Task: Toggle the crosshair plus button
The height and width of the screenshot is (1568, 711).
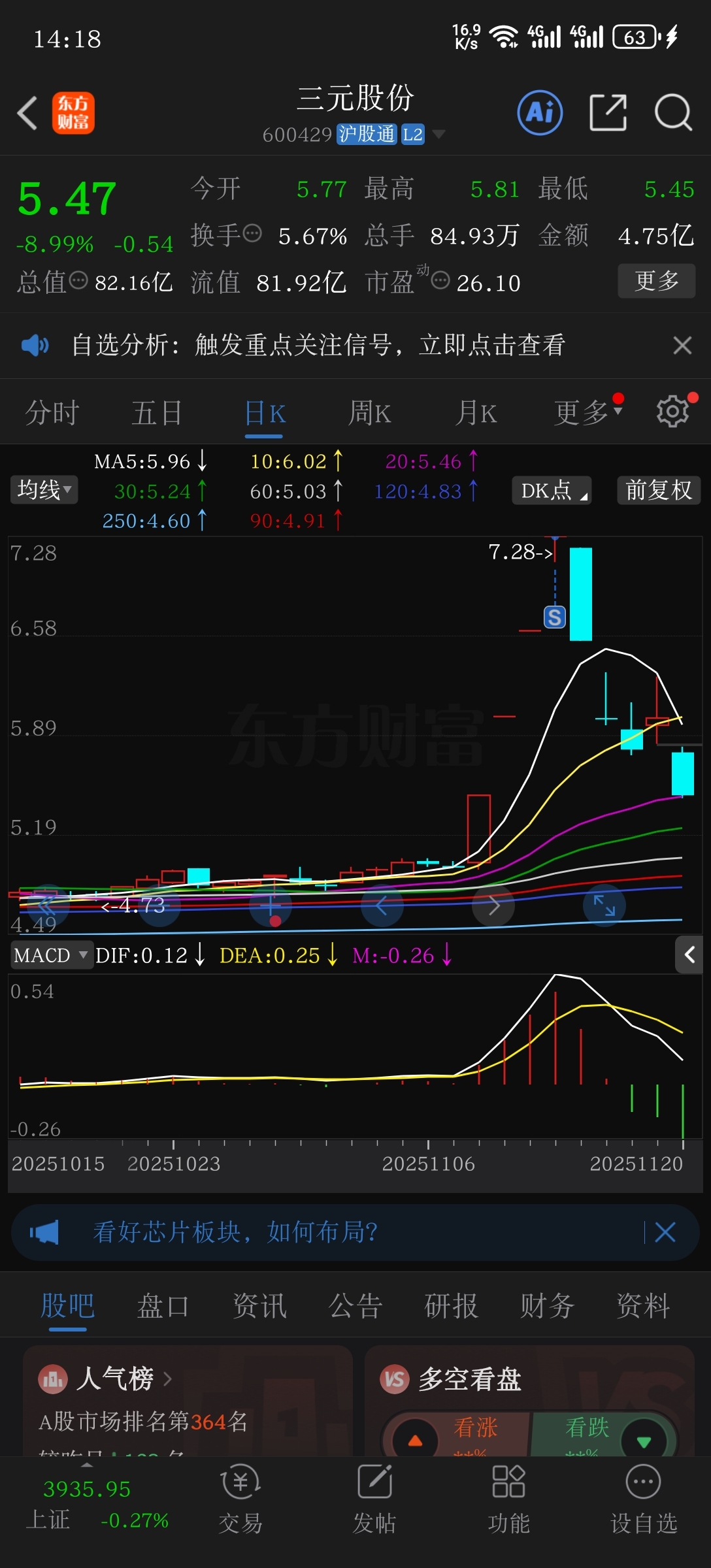Action: point(271,905)
